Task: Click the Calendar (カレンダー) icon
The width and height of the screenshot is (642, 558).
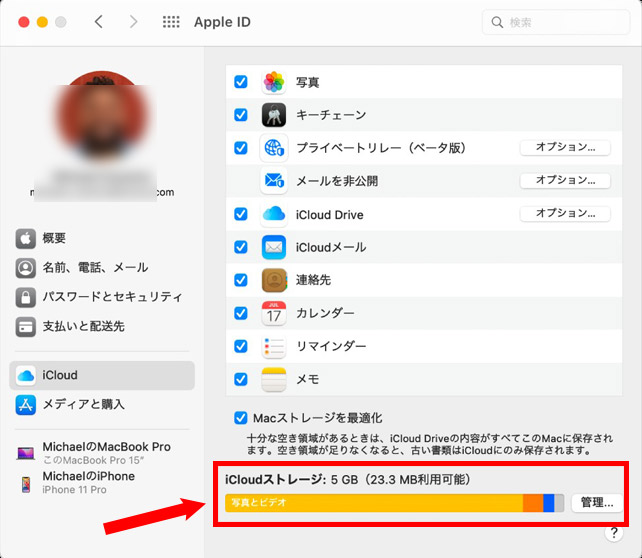Action: coord(274,313)
